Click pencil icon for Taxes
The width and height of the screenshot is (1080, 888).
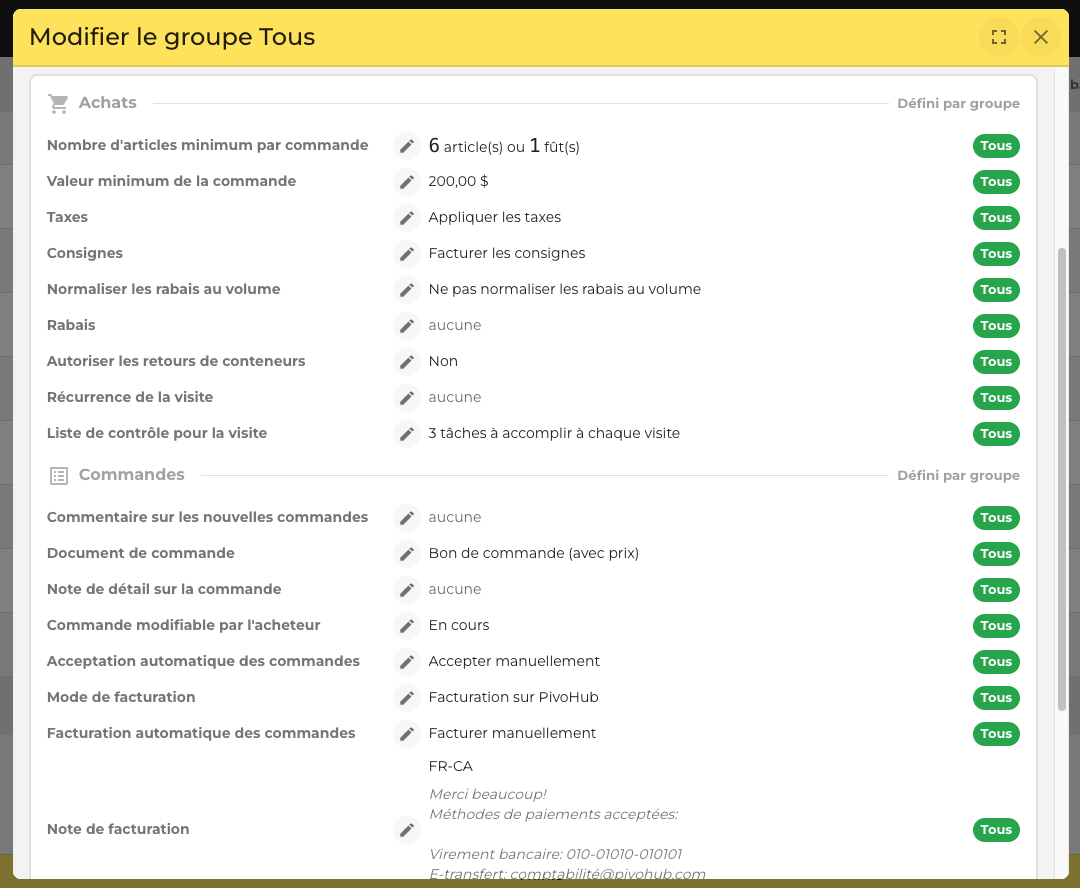click(x=406, y=218)
